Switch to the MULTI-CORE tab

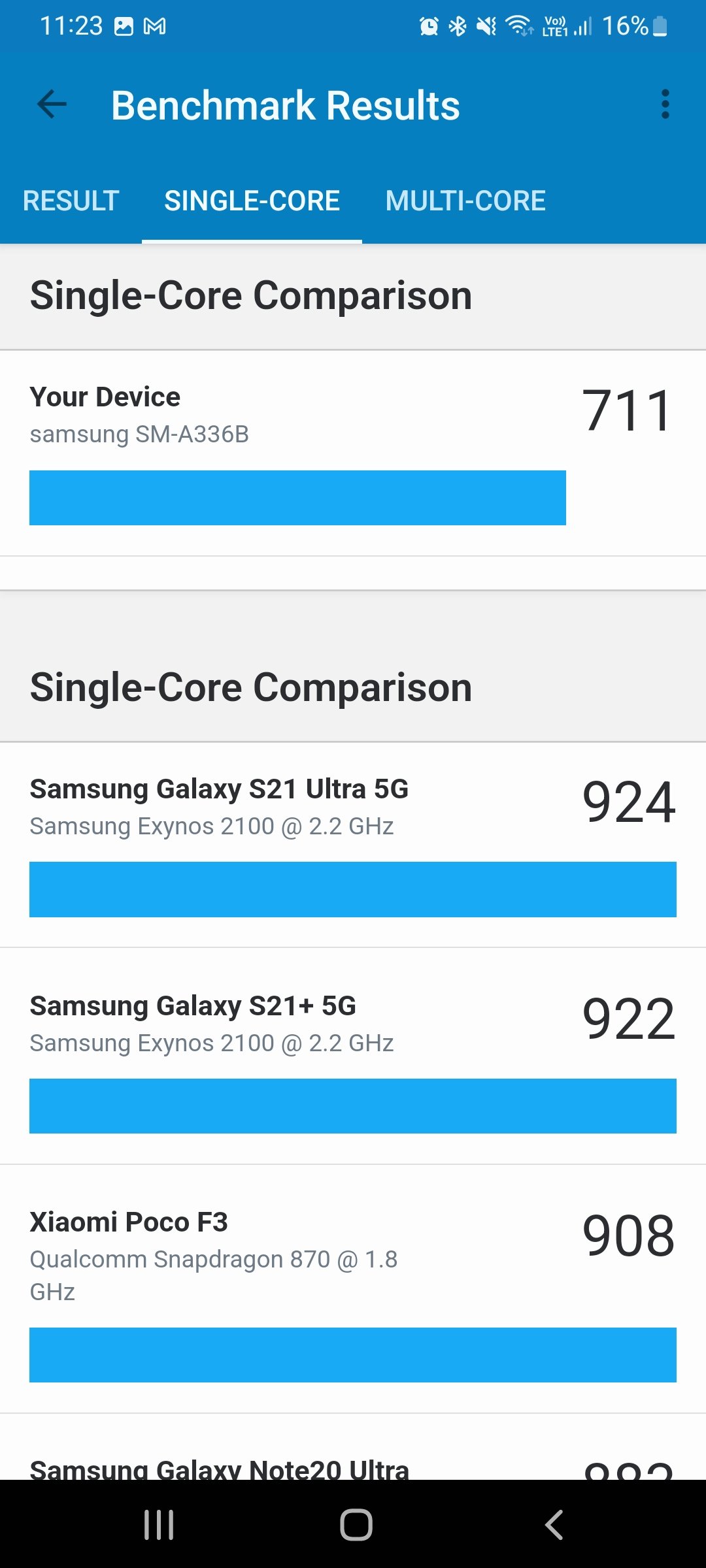pos(465,201)
